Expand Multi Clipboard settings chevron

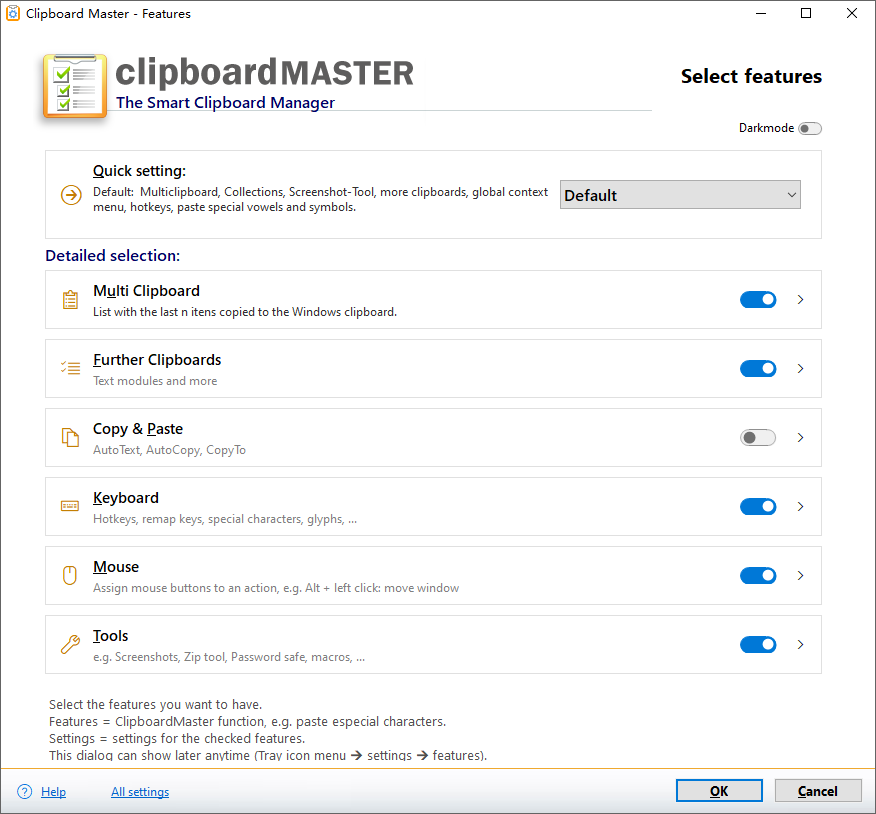point(800,299)
